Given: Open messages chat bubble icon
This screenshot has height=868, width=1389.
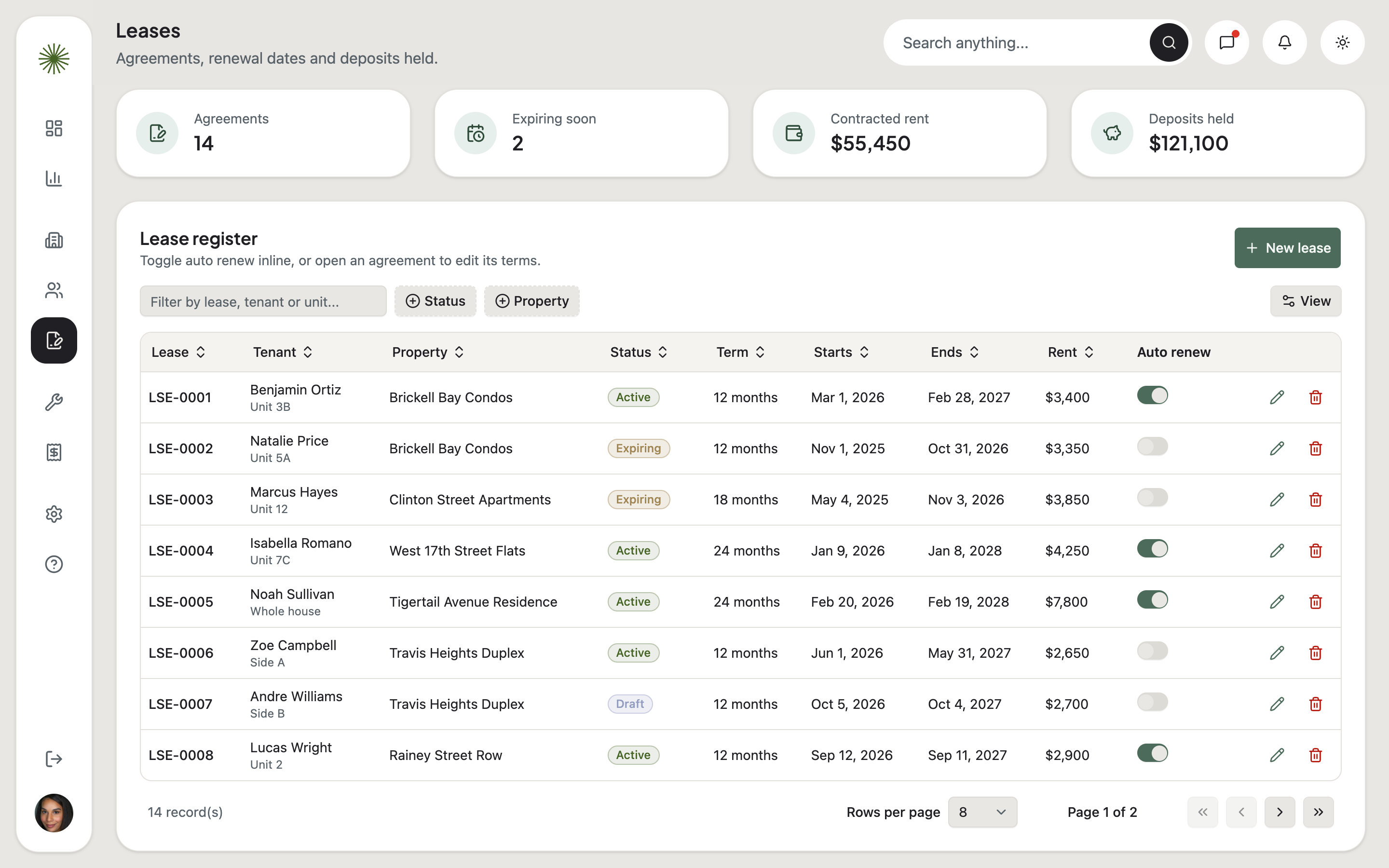Looking at the screenshot, I should (x=1226, y=42).
